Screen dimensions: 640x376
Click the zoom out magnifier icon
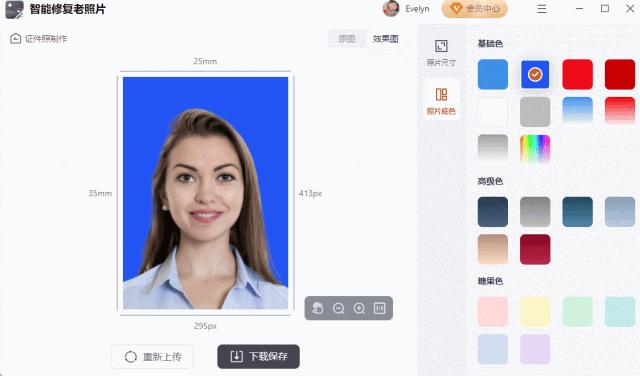(338, 308)
